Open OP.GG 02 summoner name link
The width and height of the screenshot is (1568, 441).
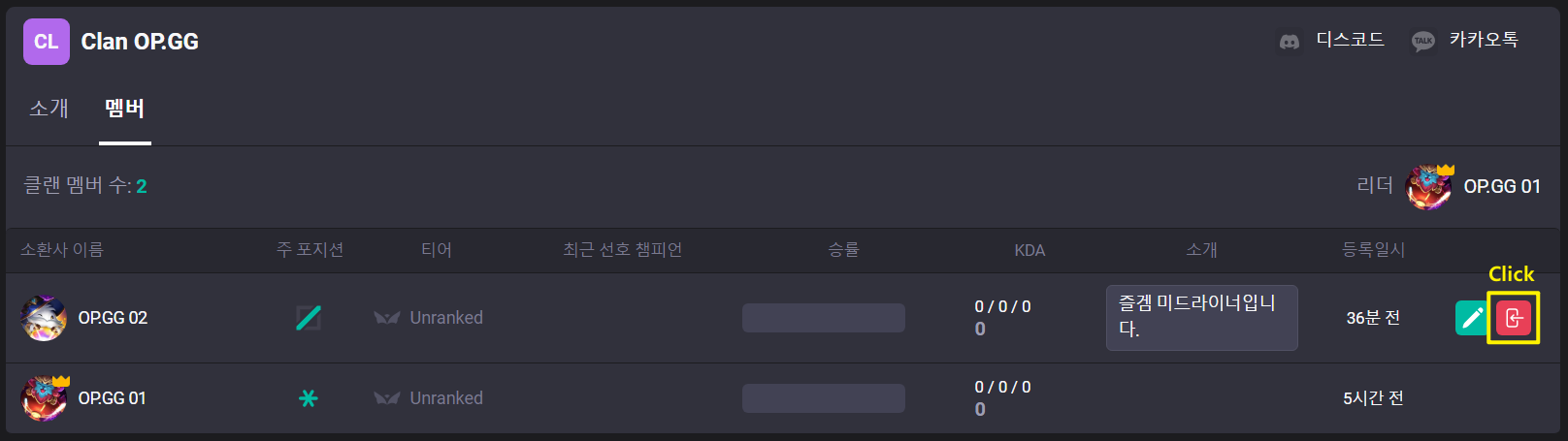click(x=113, y=318)
